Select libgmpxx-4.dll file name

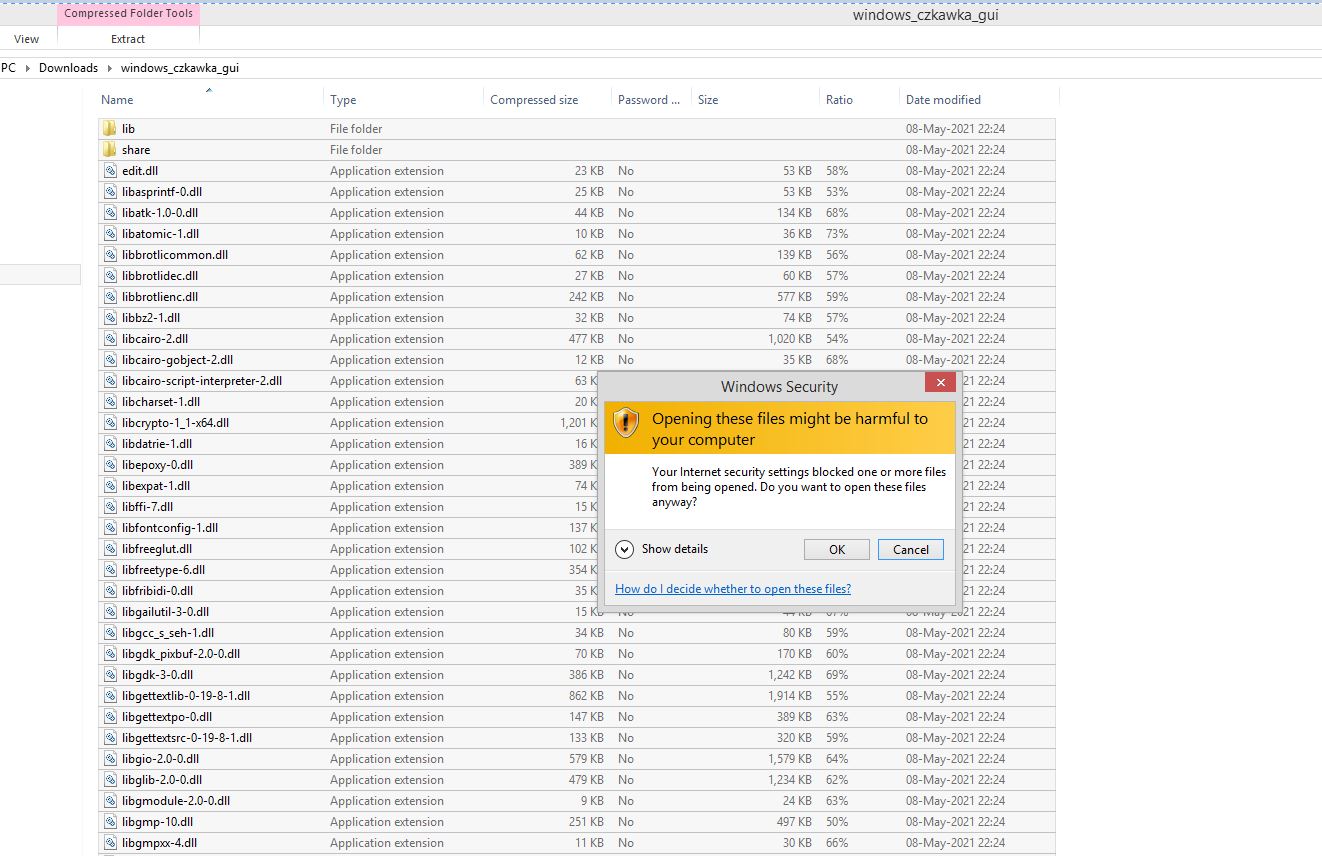159,843
